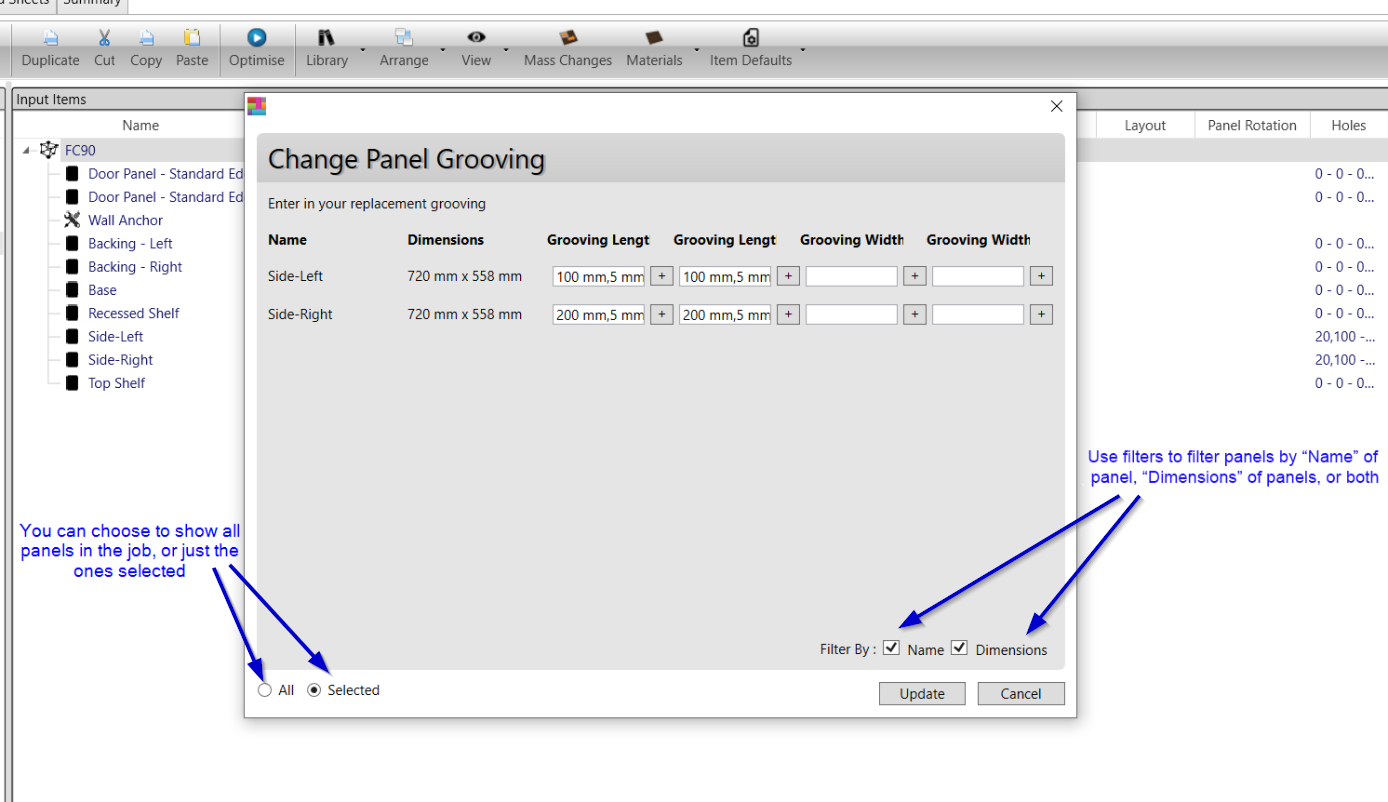
Task: Click the Copy toolbar icon
Action: point(146,38)
